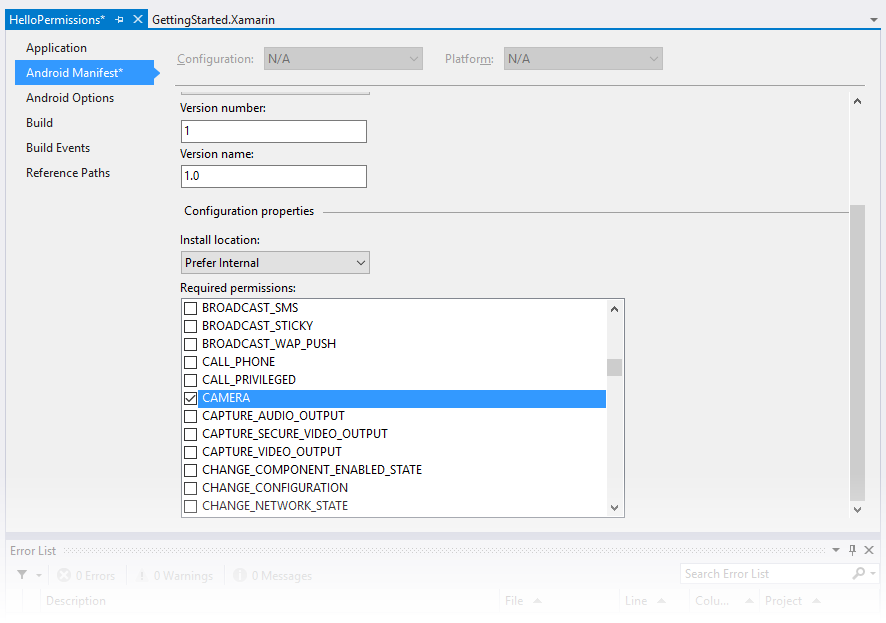Click the Error List filter icon

22,575
